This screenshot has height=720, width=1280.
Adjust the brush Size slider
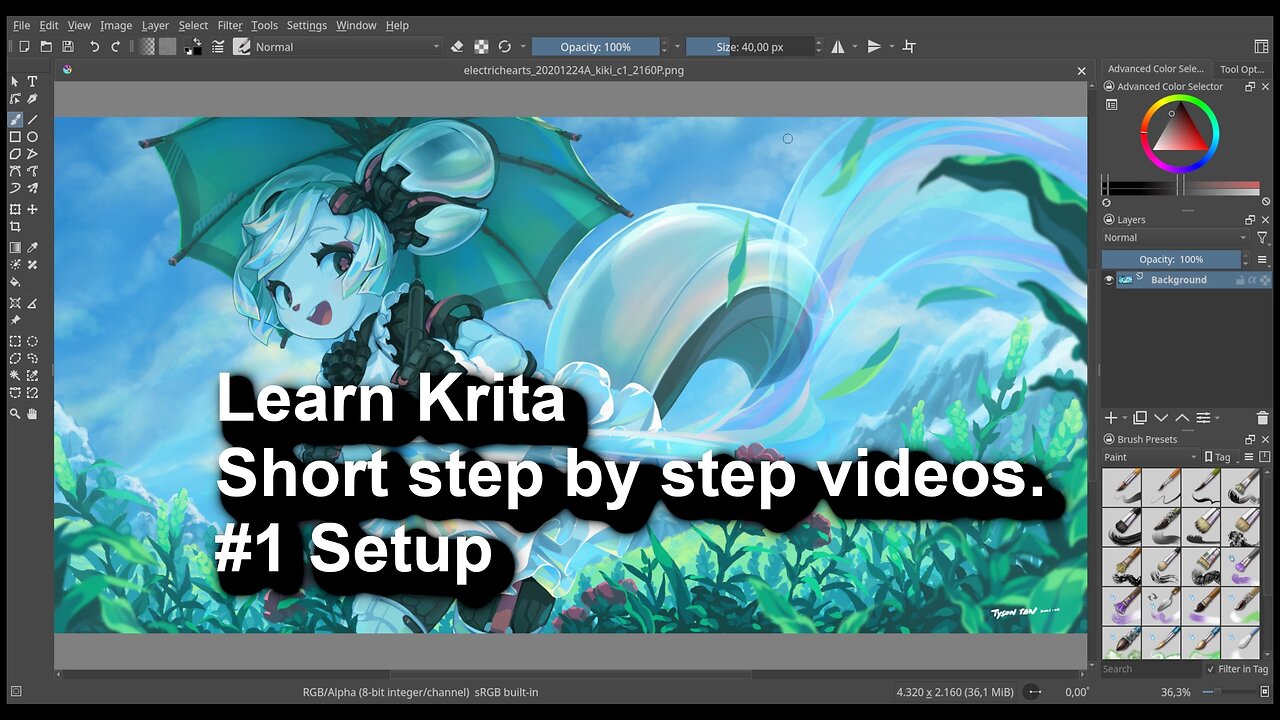[752, 46]
